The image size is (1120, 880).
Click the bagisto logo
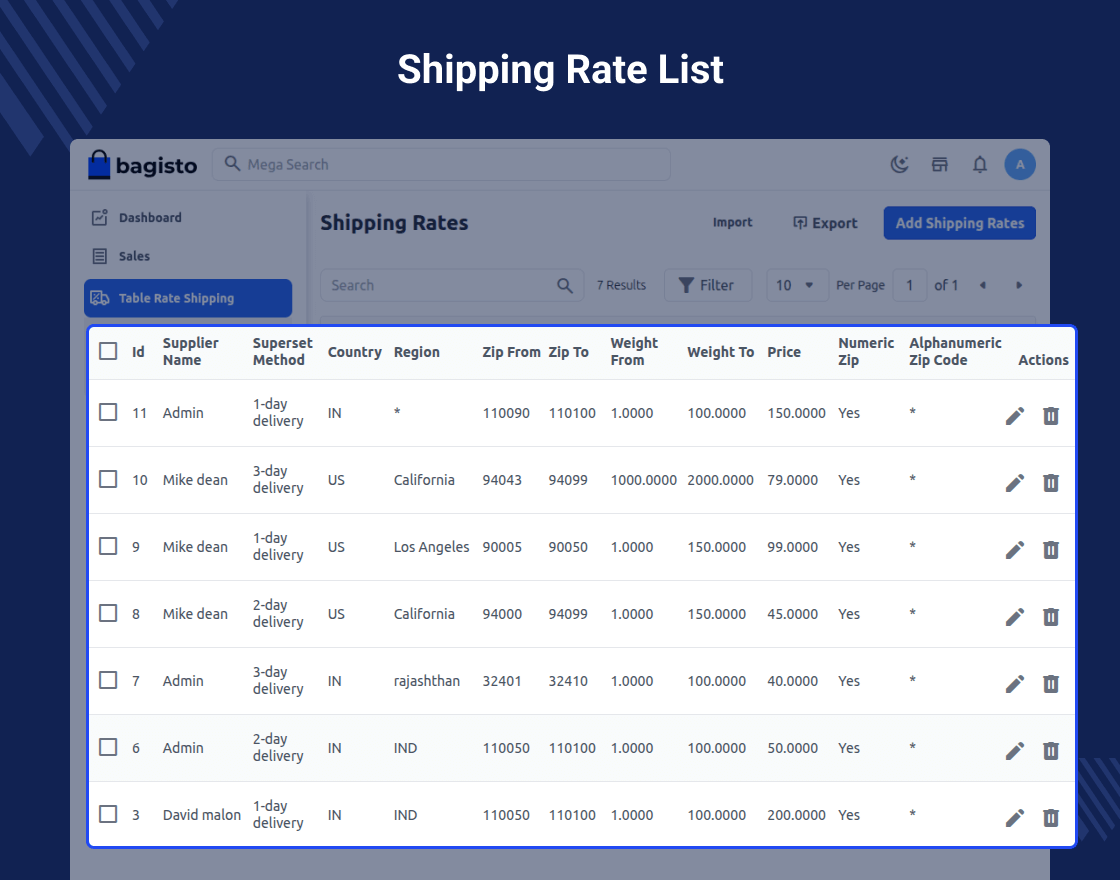142,165
